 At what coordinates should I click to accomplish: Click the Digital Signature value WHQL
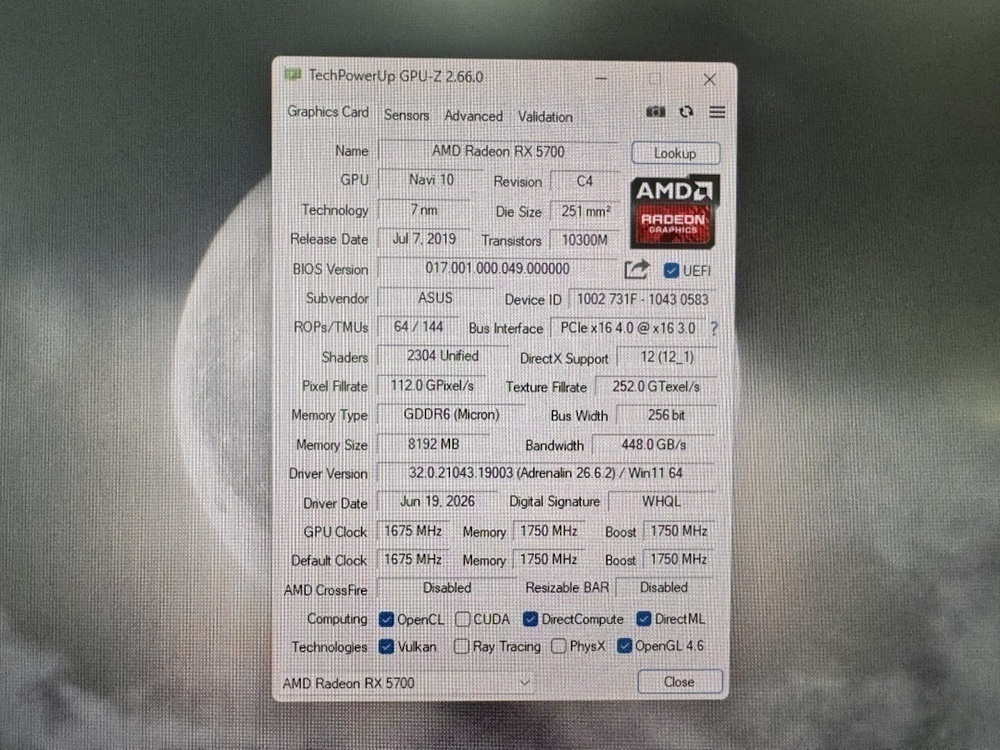[661, 501]
